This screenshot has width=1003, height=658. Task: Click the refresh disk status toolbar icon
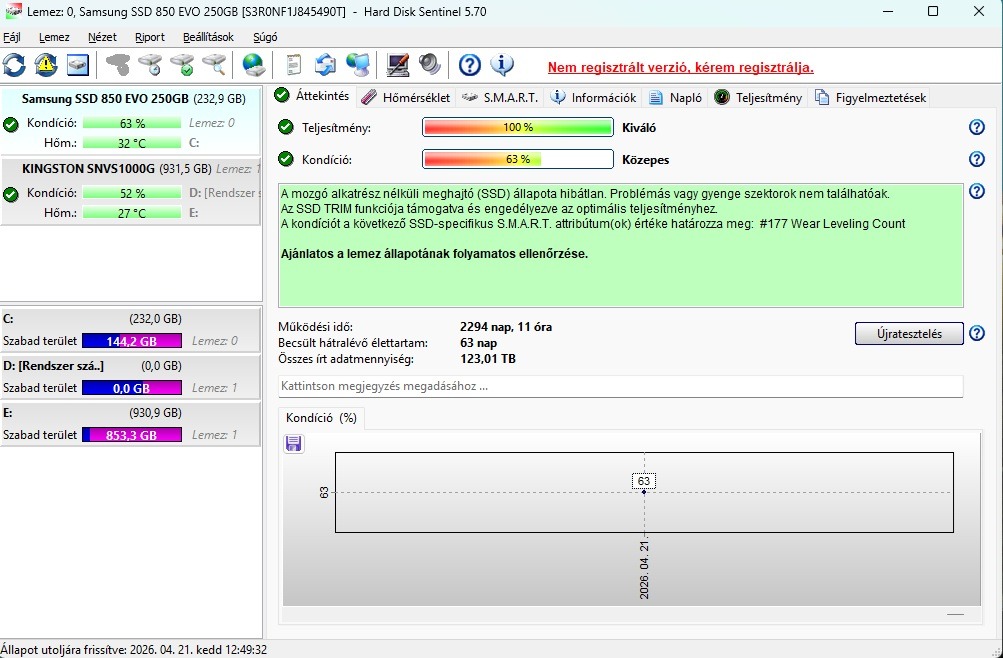14,65
